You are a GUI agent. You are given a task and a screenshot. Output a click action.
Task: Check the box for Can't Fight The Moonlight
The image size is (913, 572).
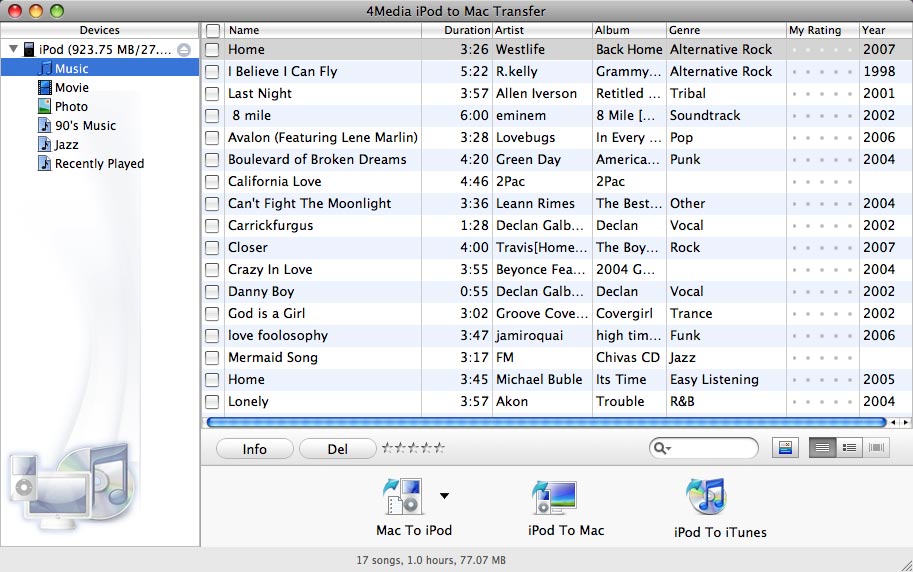click(213, 203)
